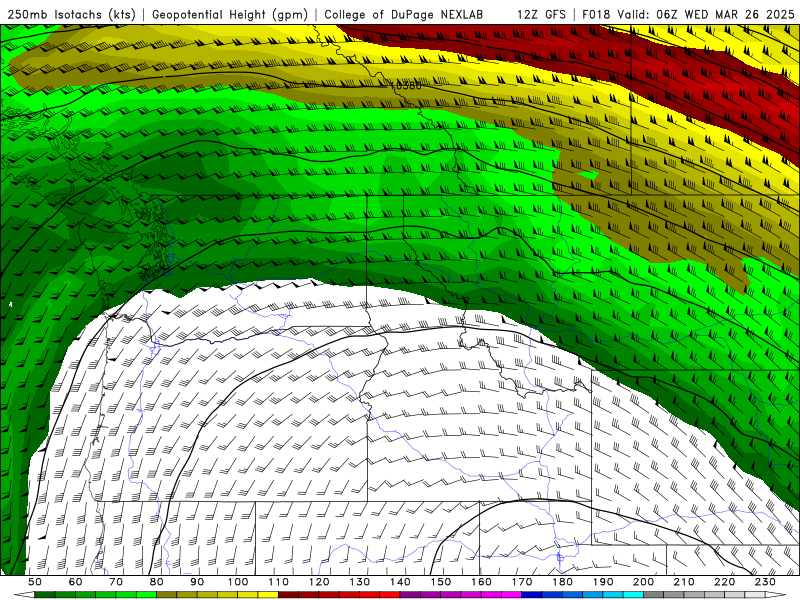Click the '250mb Isotachs (kts)' title text

[x=71, y=15]
